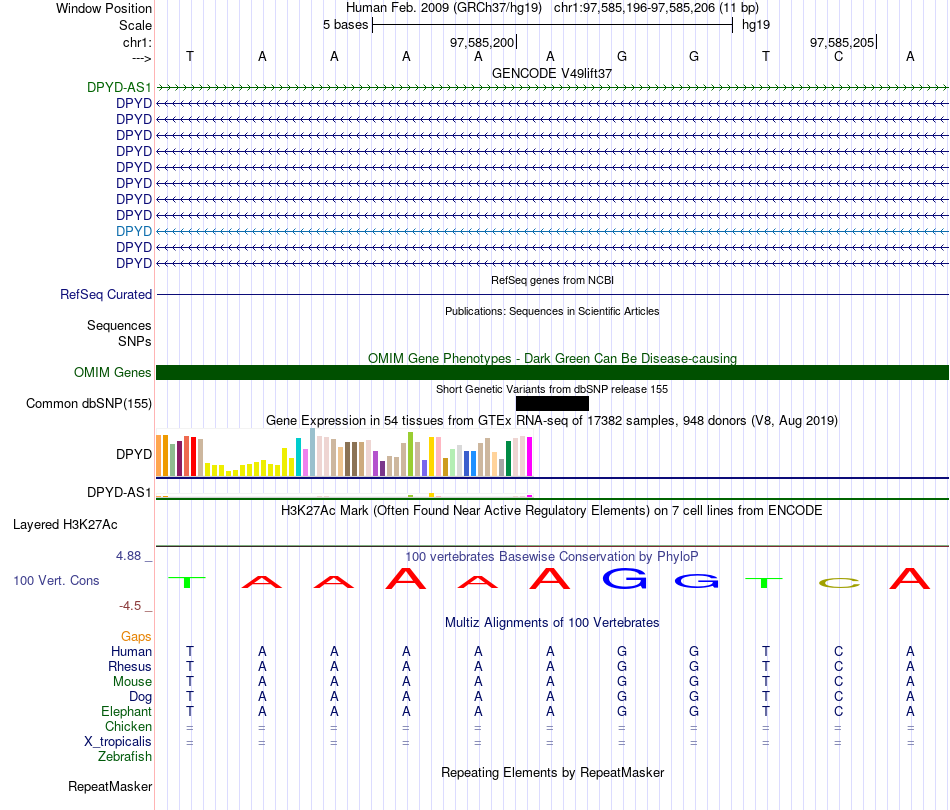The height and width of the screenshot is (810, 950).
Task: Click the 5 bases scale bar text
Action: [345, 25]
